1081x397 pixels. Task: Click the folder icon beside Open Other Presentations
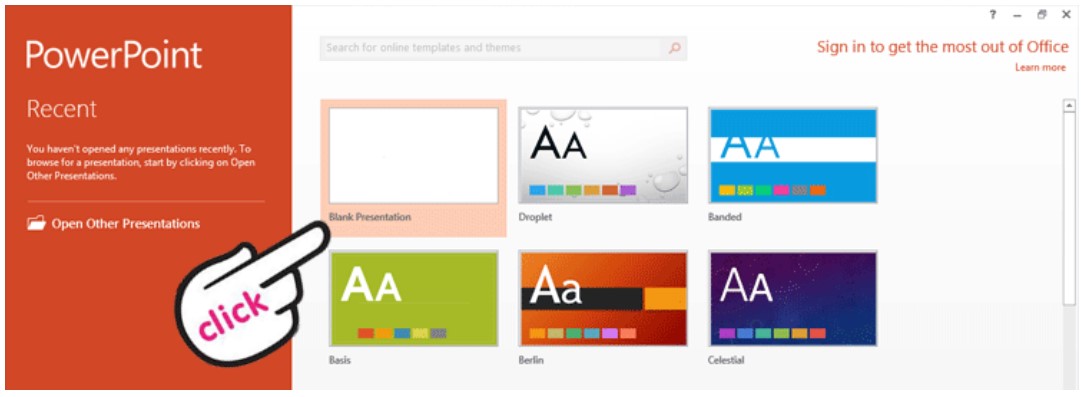37,223
